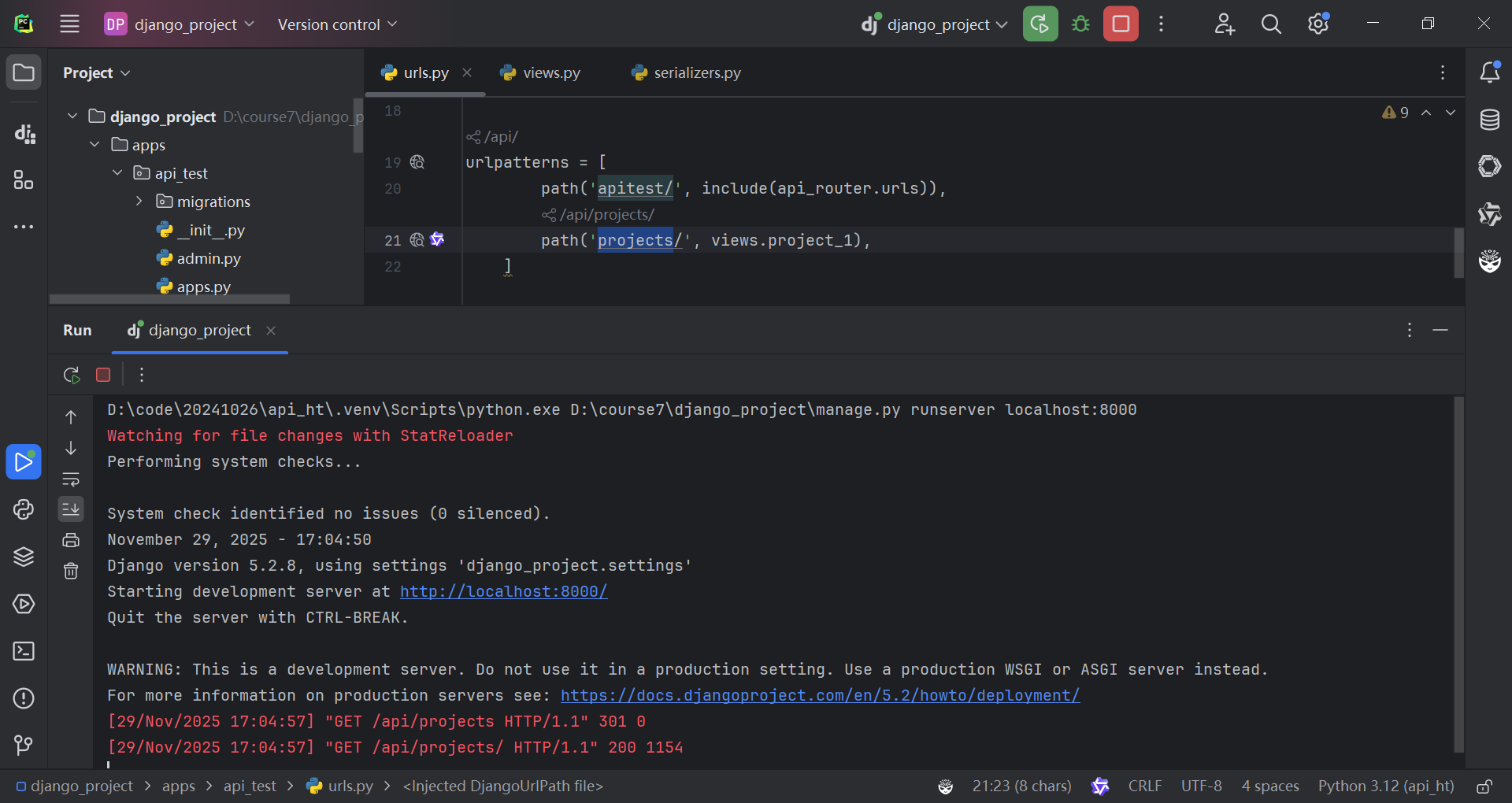
Task: Open the Notifications bell
Action: [1489, 72]
